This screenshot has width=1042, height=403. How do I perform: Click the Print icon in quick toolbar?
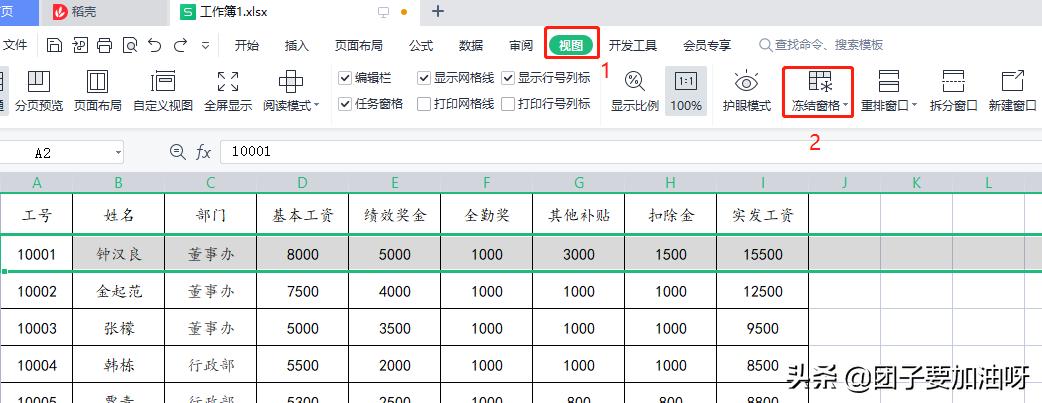[104, 45]
